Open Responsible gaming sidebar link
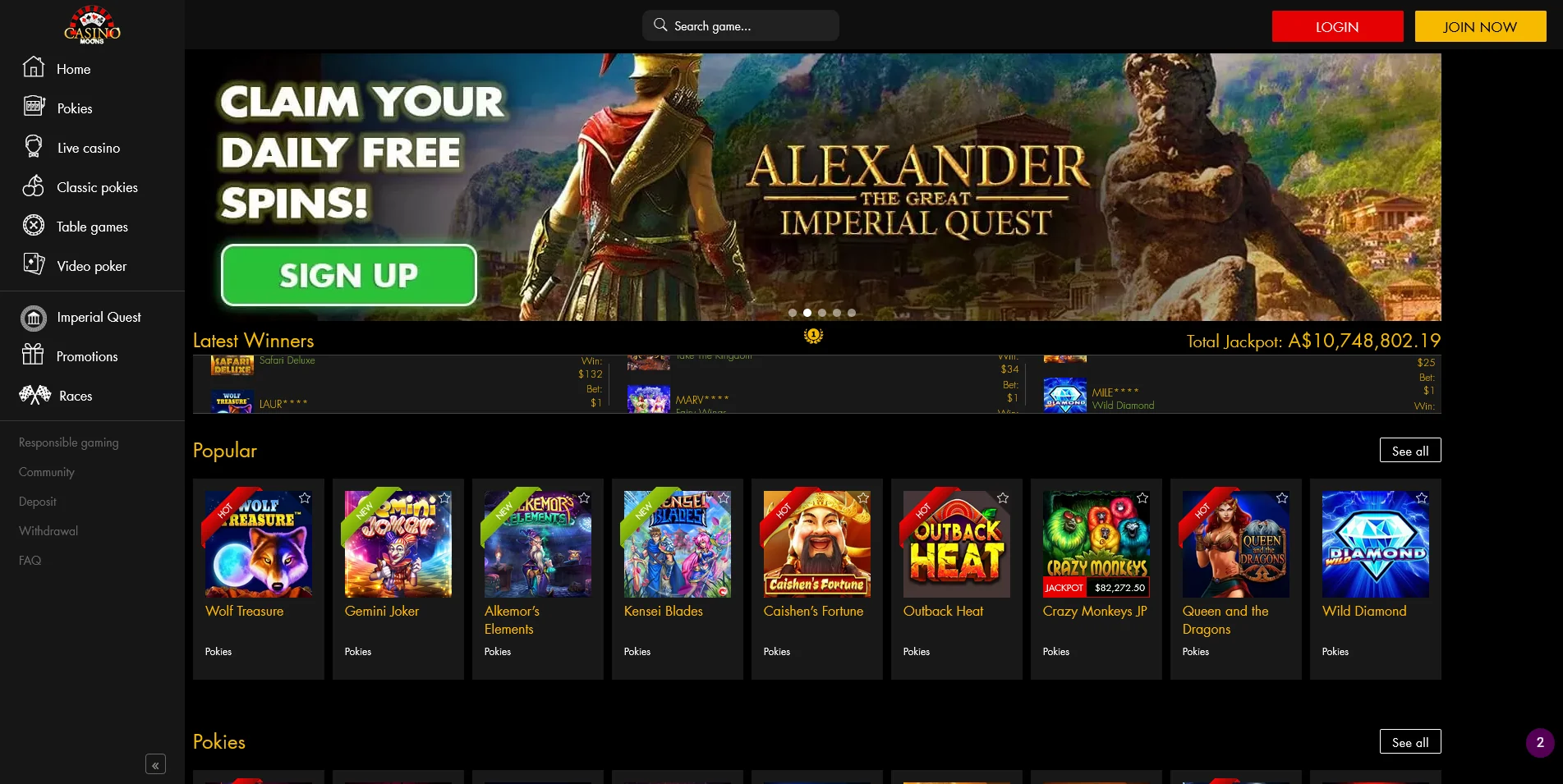Screen dimensions: 1563x784 coord(69,442)
